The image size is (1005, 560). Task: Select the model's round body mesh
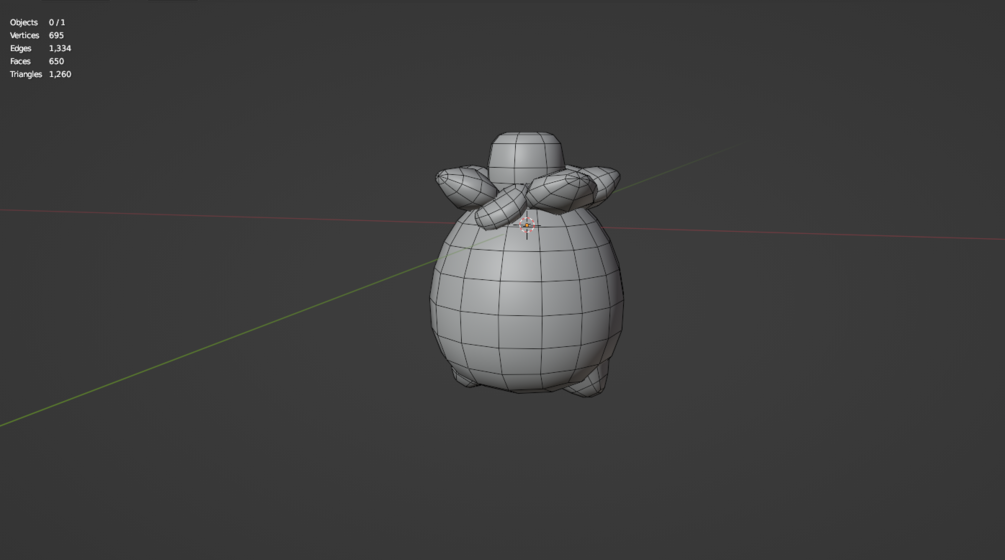click(527, 301)
